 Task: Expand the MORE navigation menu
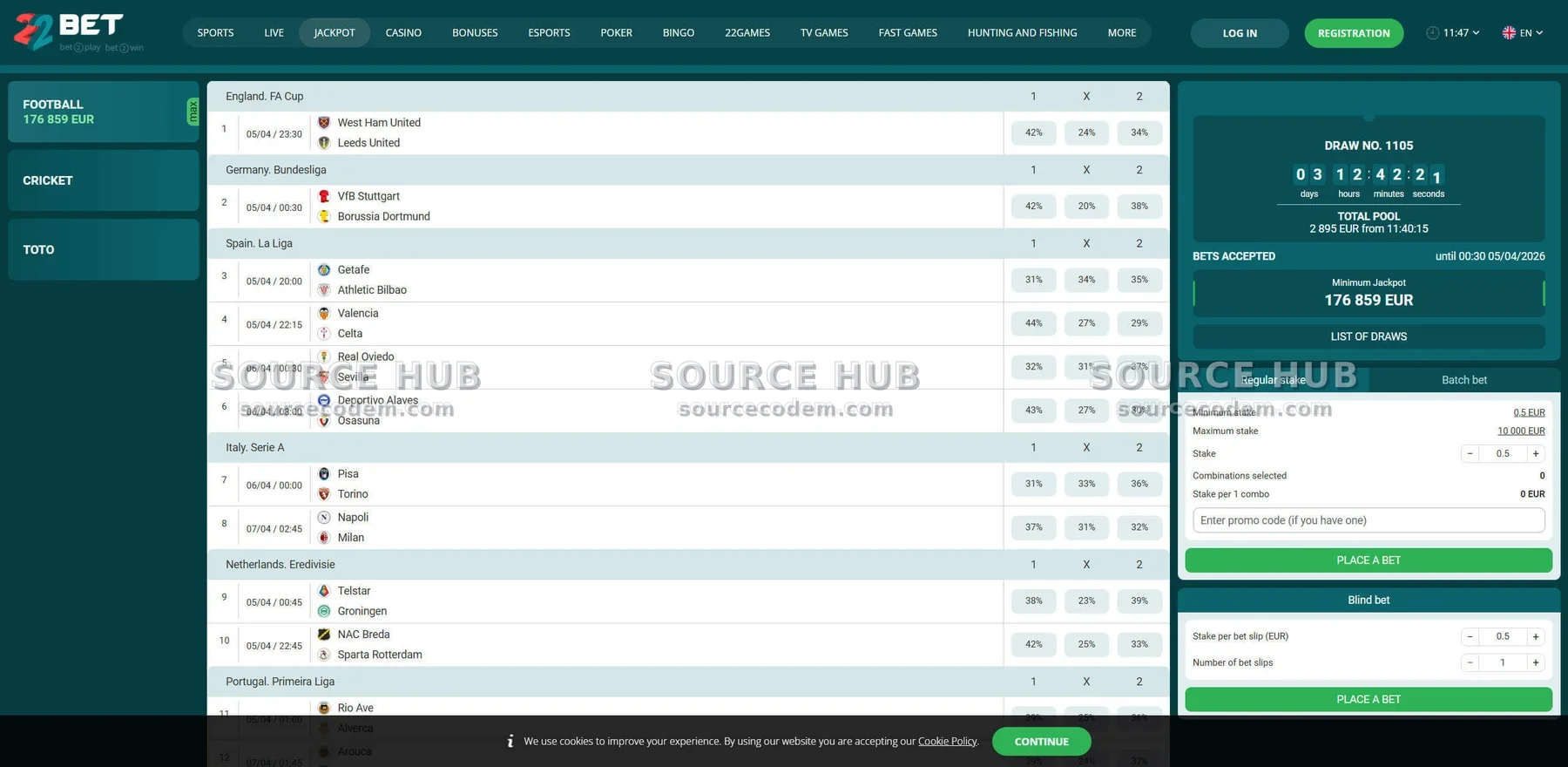click(1121, 33)
